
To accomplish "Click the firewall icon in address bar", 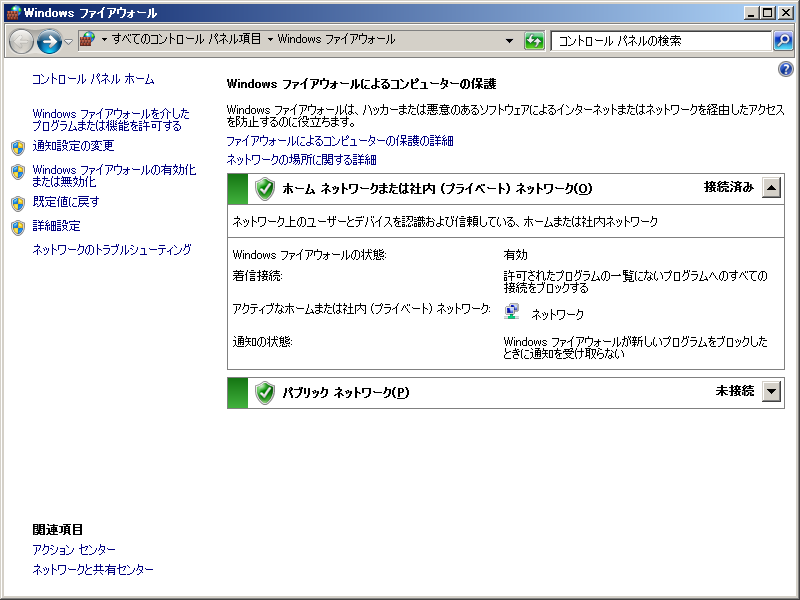I will [x=88, y=40].
